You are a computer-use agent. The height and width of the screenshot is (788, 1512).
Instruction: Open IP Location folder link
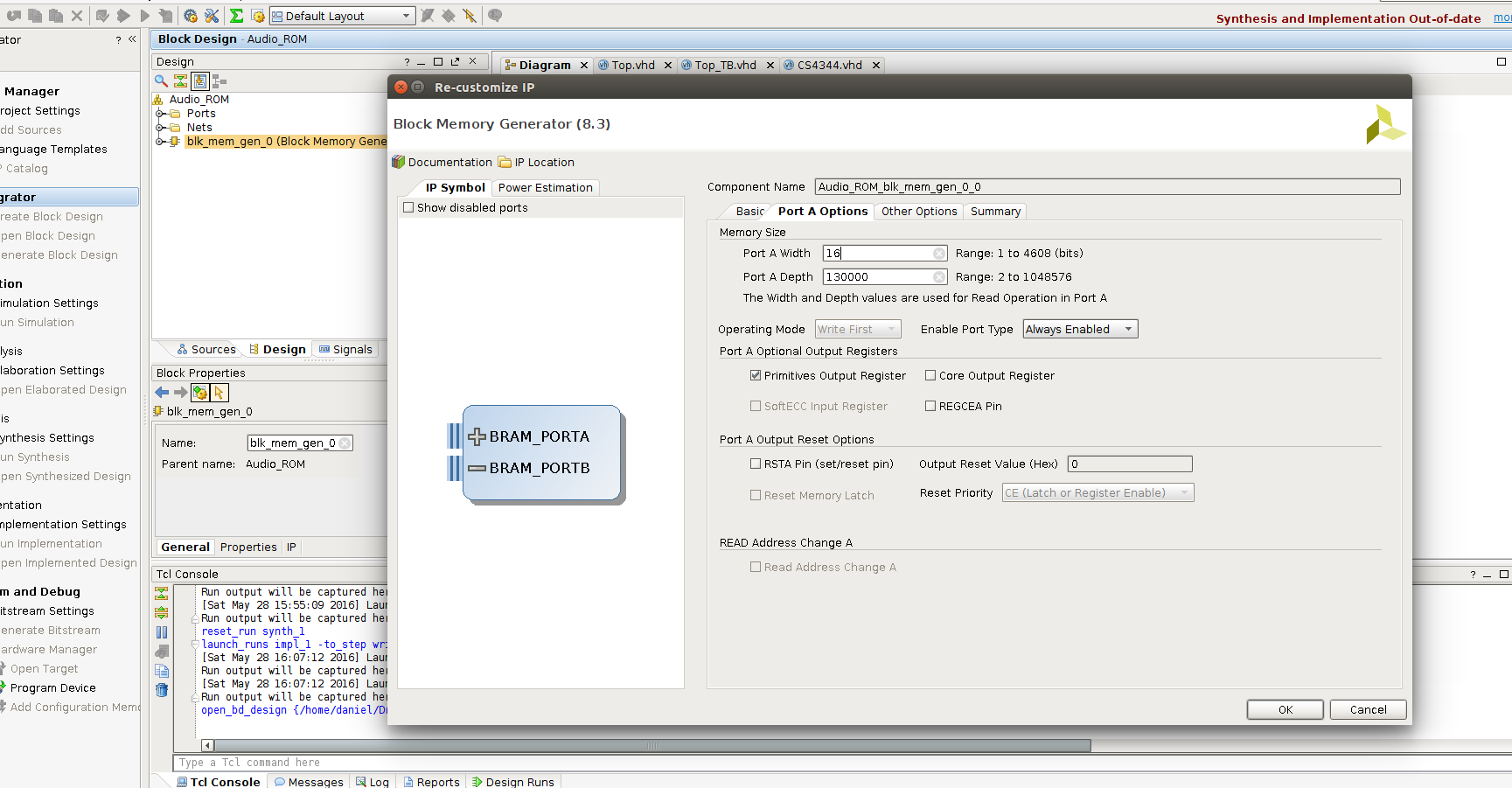coord(536,162)
